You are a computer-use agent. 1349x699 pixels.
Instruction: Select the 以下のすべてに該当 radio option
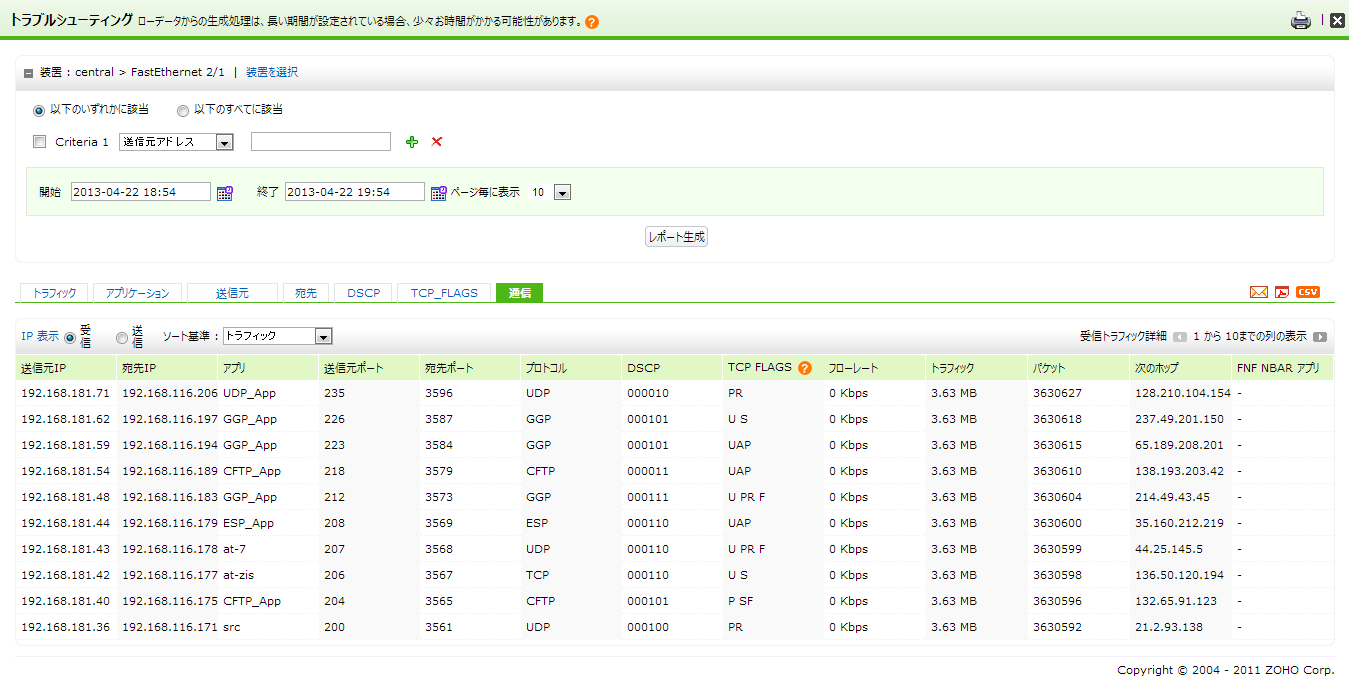[183, 110]
